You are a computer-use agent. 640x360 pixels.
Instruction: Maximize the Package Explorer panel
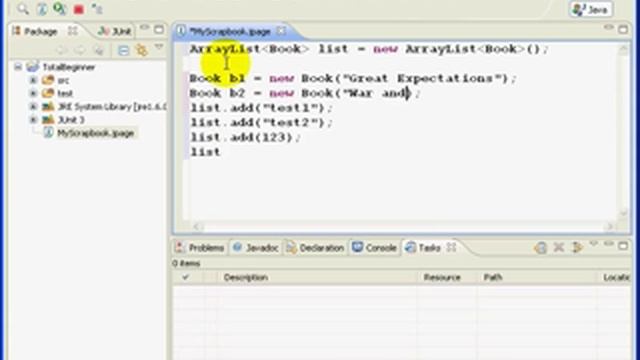[x=159, y=29]
